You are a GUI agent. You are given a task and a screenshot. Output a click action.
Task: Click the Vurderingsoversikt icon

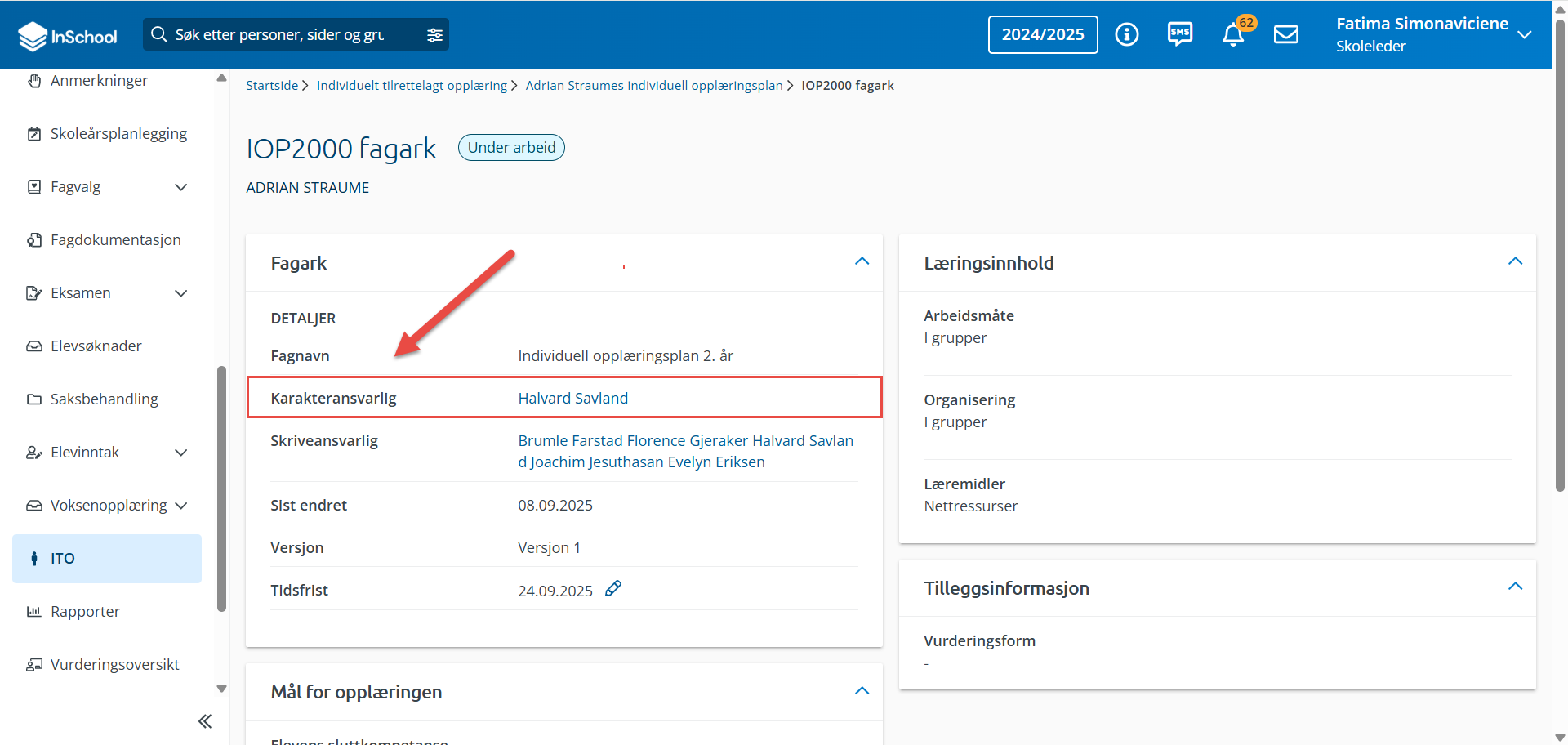34,664
